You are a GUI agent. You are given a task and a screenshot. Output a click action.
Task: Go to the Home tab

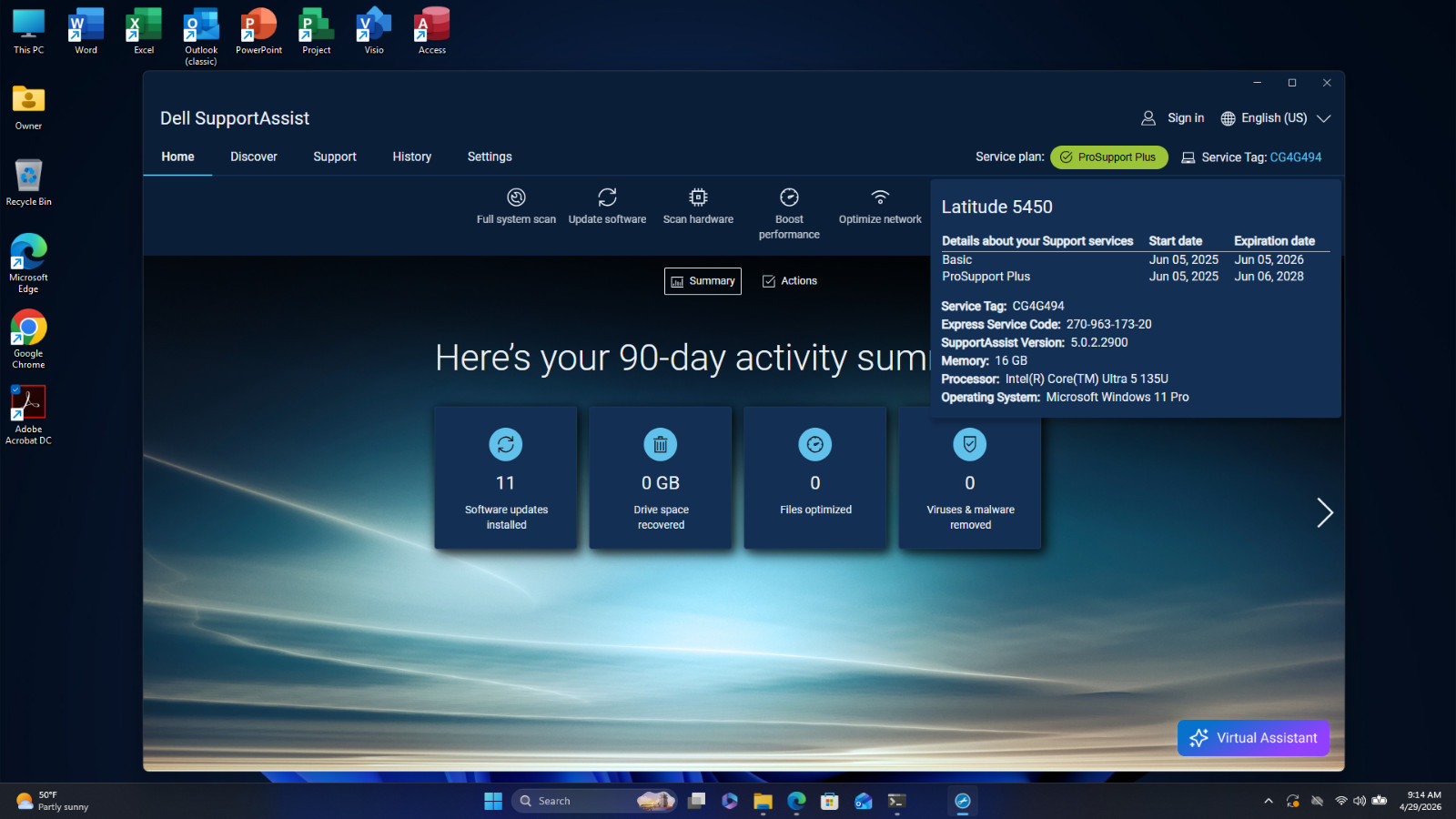click(x=177, y=157)
